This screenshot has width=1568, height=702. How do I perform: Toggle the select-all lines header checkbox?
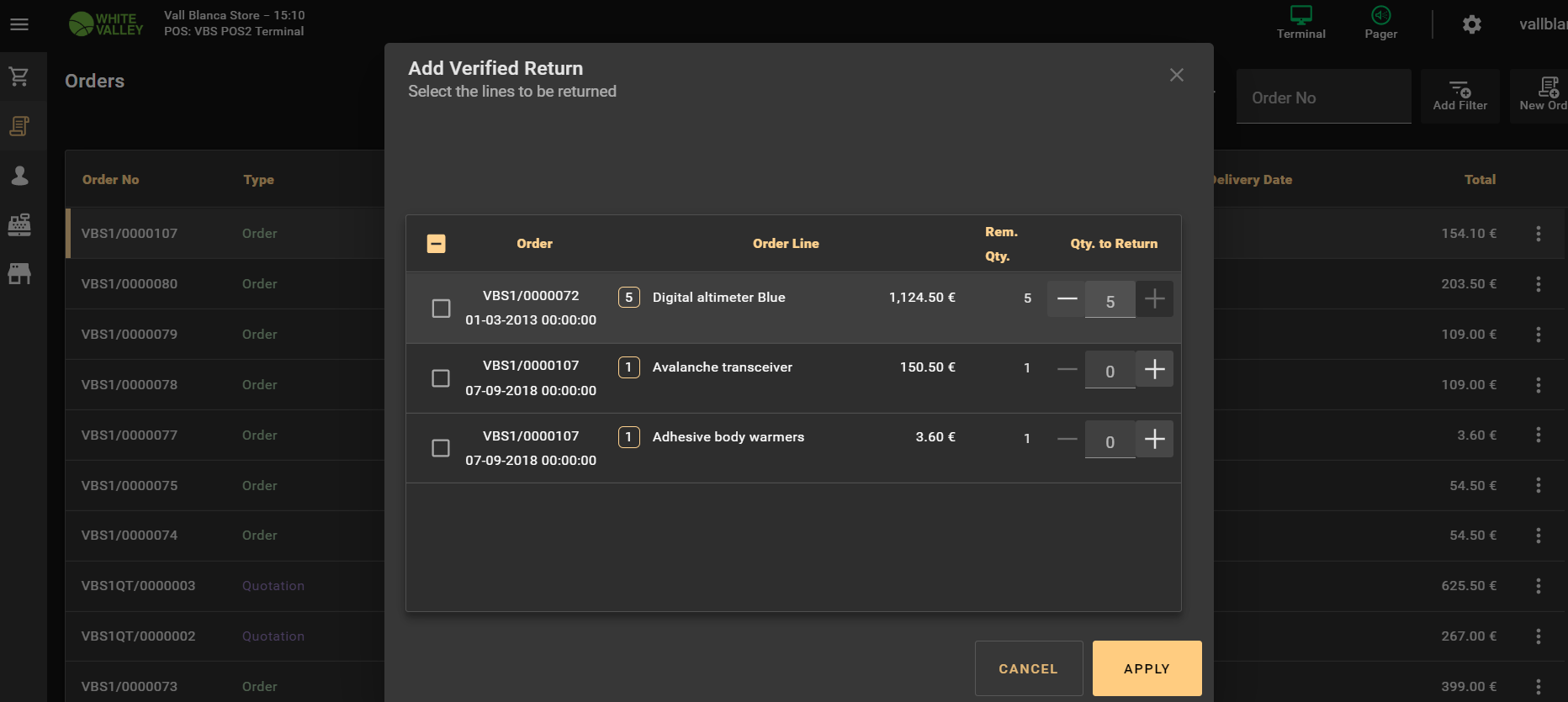tap(437, 244)
